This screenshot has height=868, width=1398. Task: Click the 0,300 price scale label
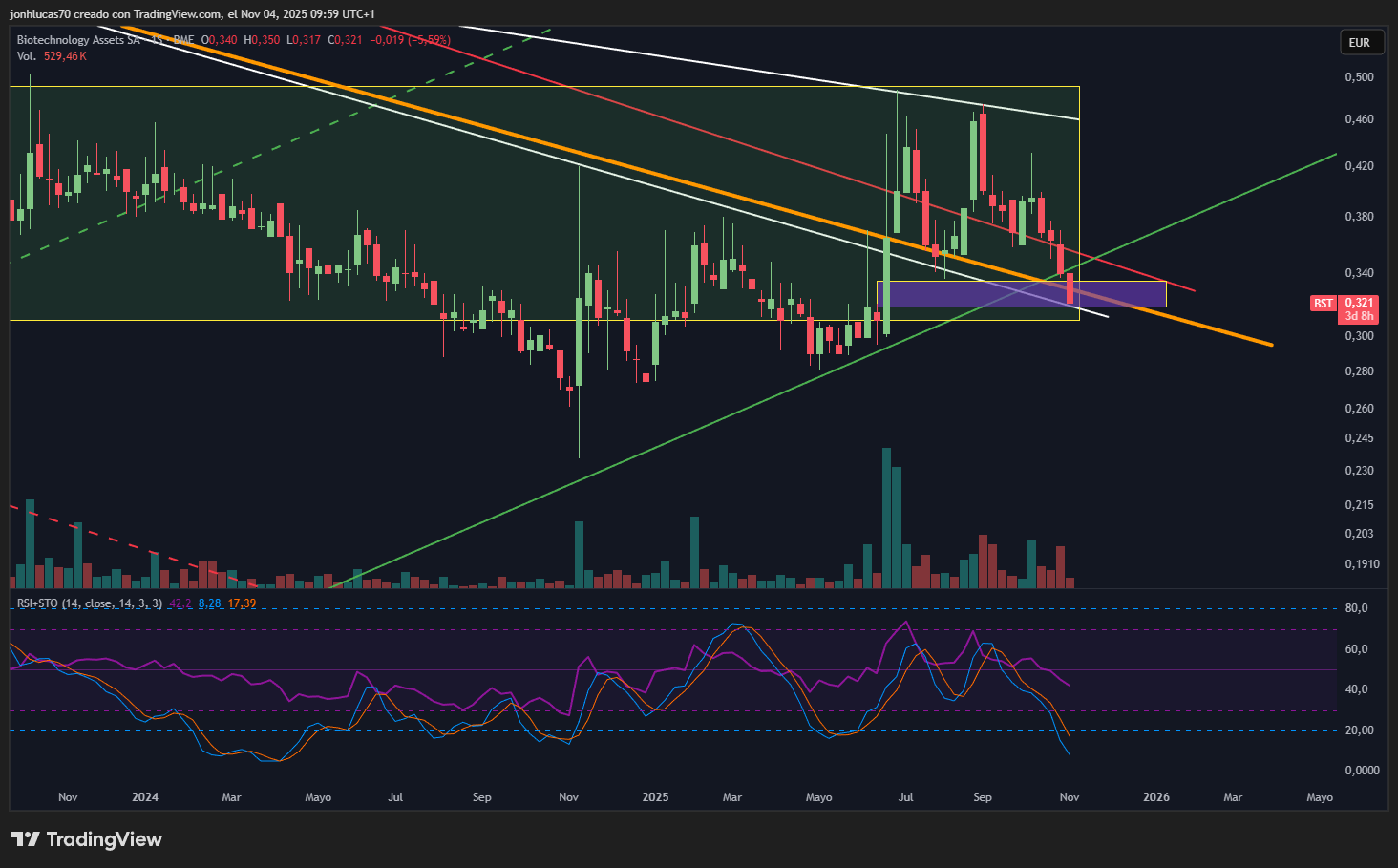(1359, 336)
